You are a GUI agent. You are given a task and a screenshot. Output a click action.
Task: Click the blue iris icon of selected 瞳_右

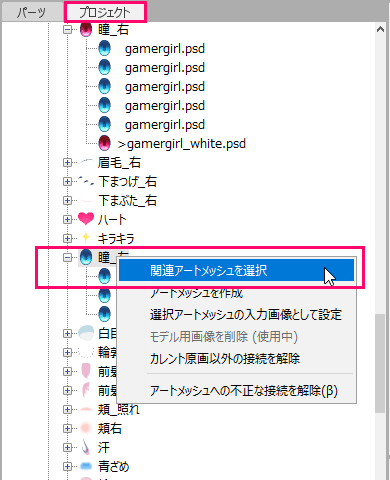[86, 257]
